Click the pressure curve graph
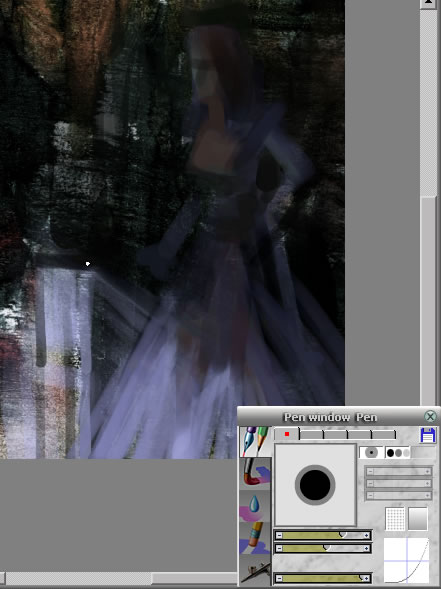441x589 pixels. tap(406, 560)
